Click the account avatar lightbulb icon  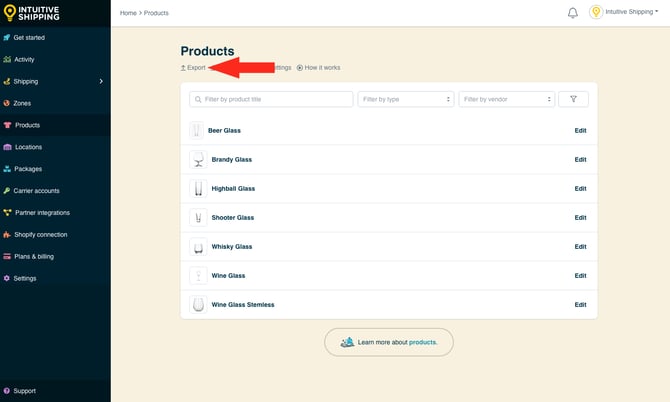[596, 12]
